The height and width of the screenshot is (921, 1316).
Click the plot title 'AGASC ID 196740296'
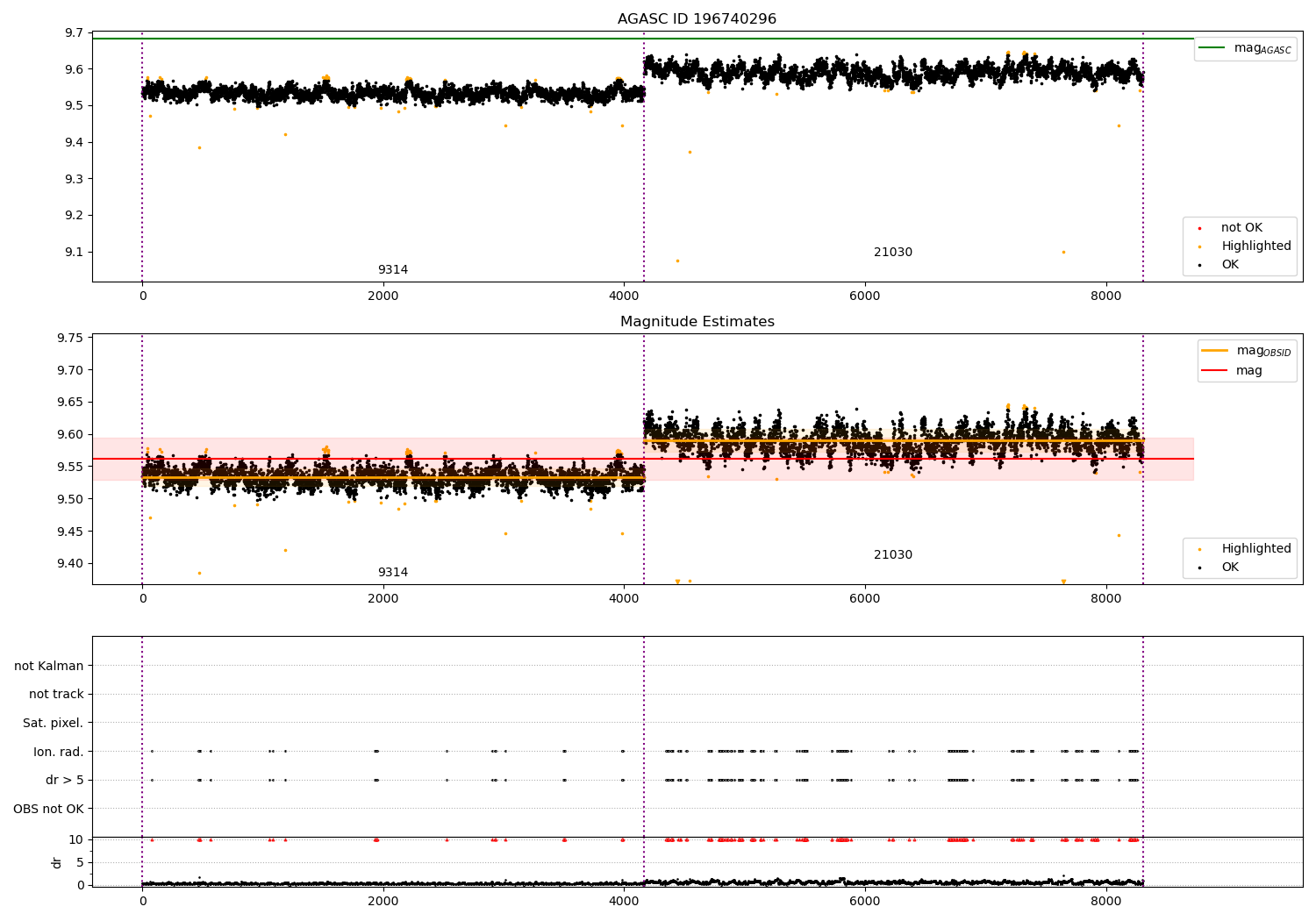(x=697, y=19)
